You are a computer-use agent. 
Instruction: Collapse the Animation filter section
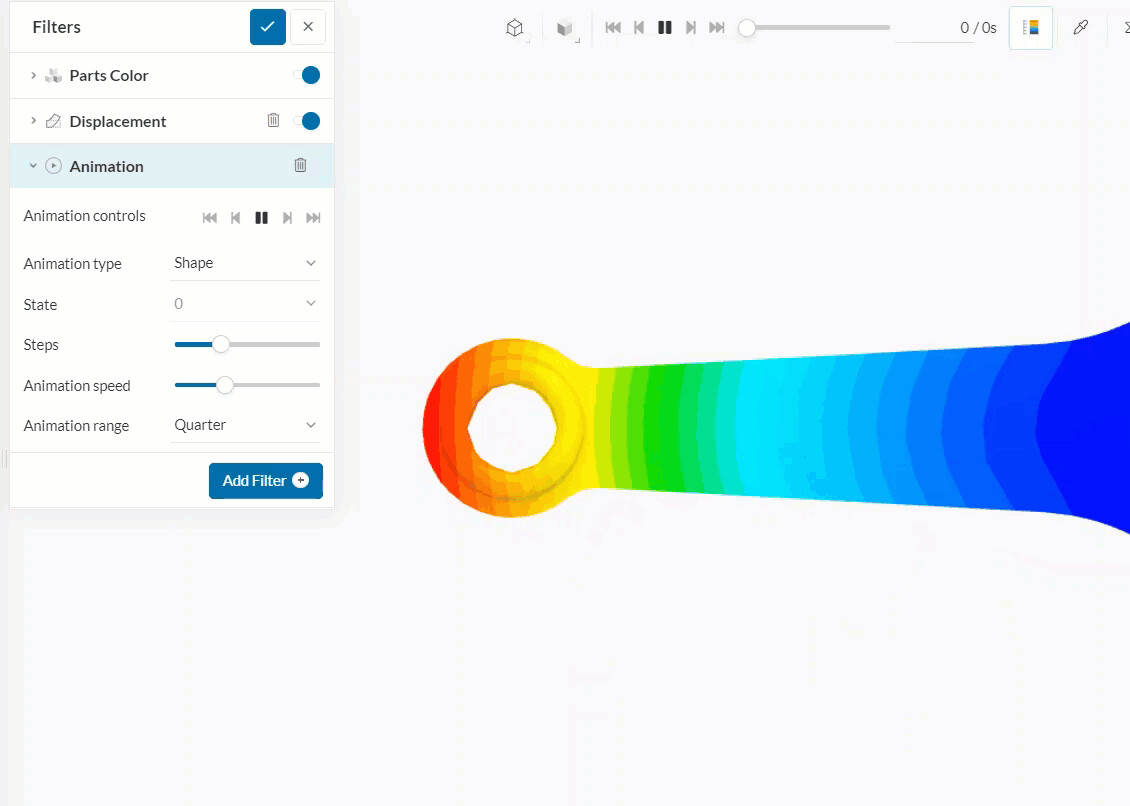33,165
